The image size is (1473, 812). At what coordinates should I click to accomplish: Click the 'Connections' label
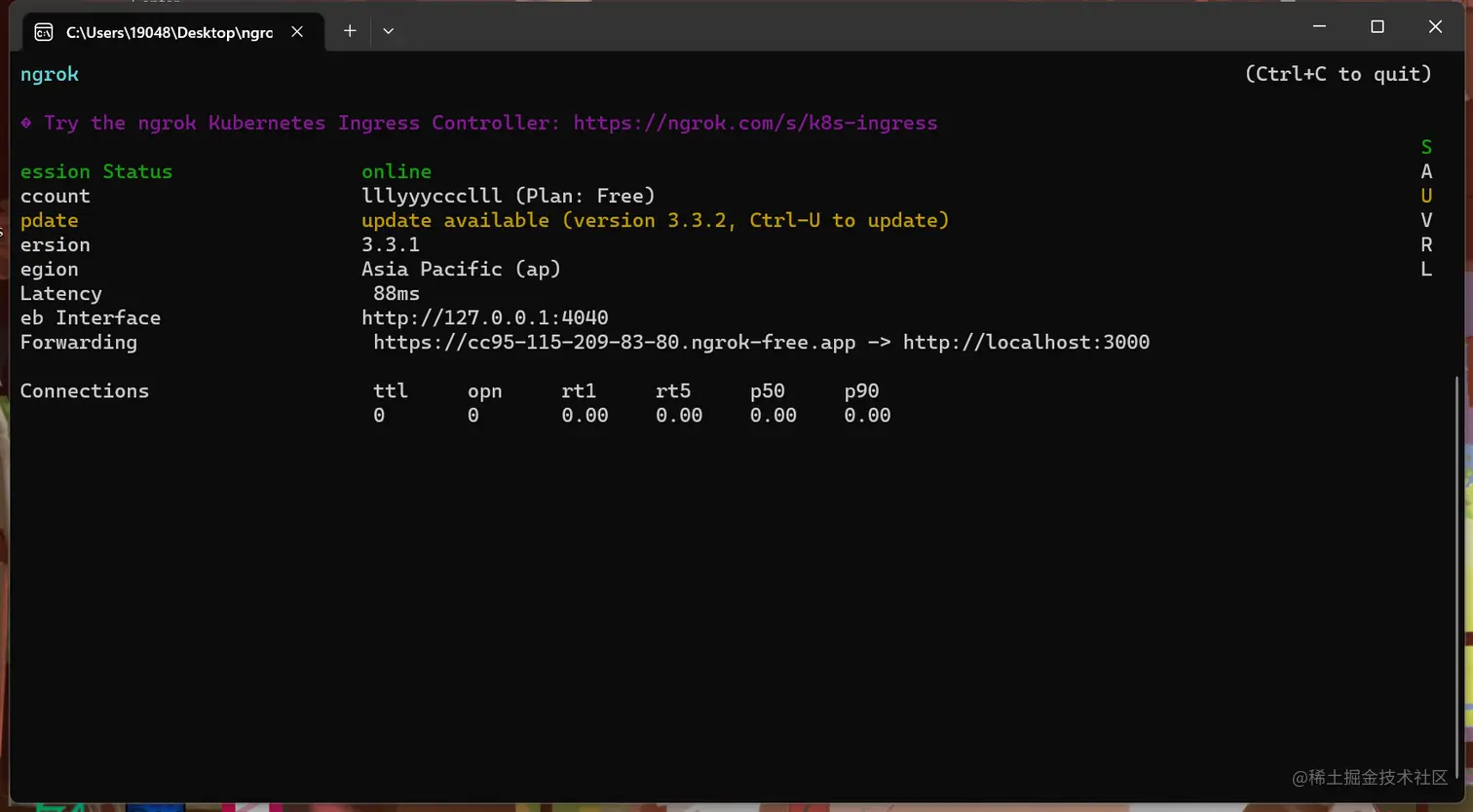tap(85, 390)
